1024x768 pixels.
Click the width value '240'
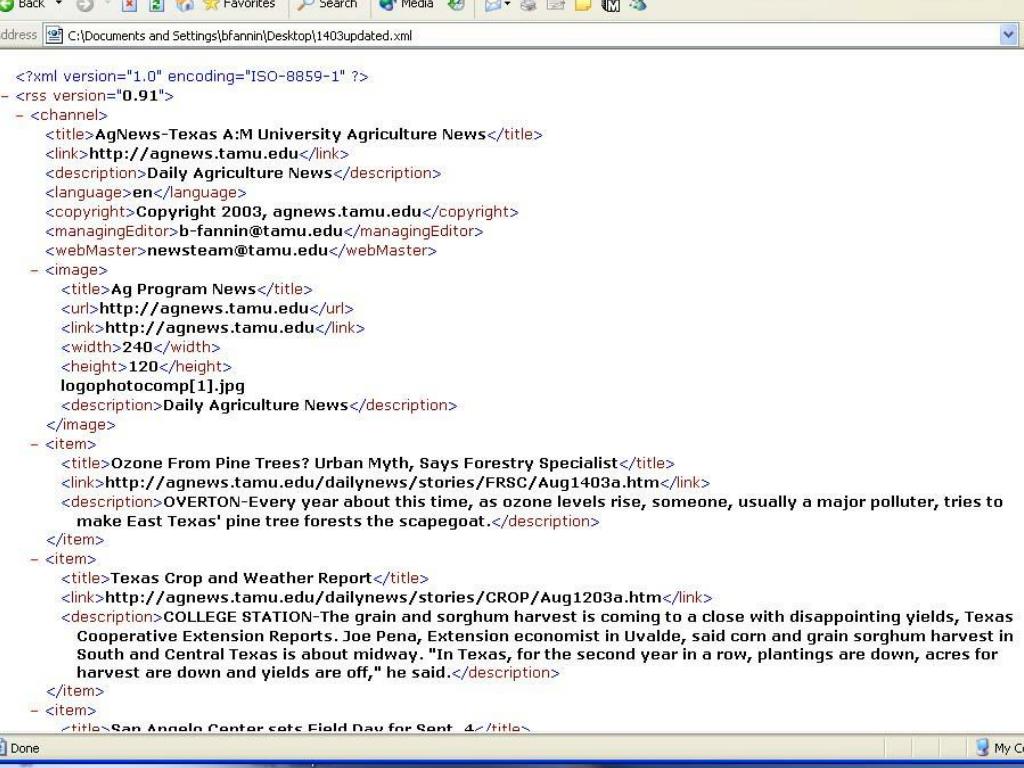(137, 347)
